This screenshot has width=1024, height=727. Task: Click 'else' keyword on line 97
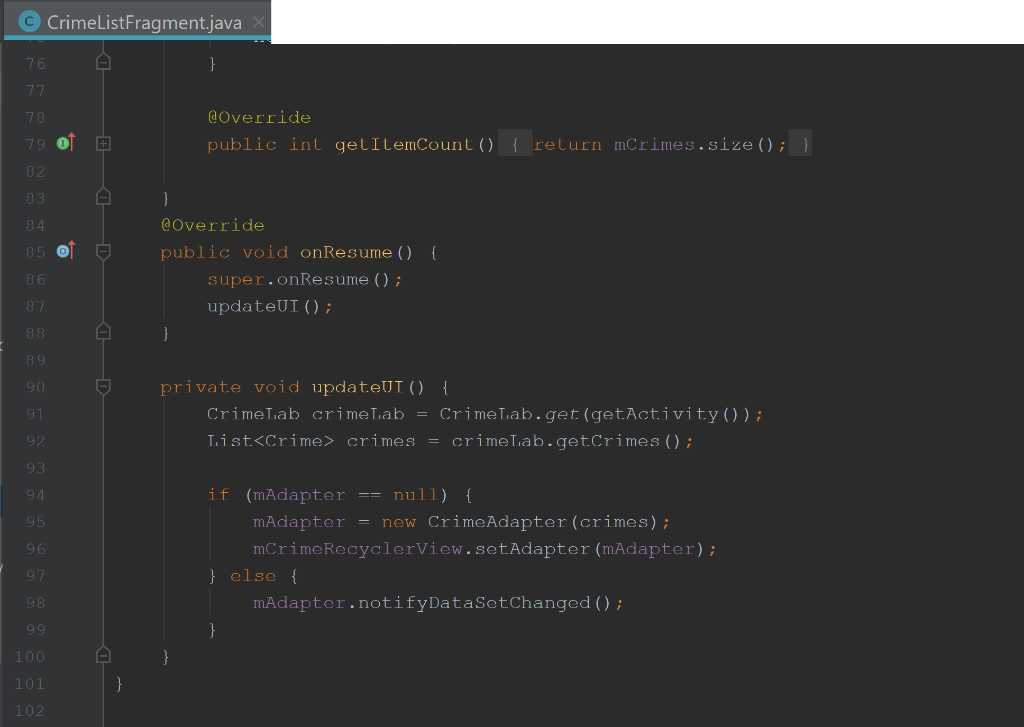coord(253,576)
